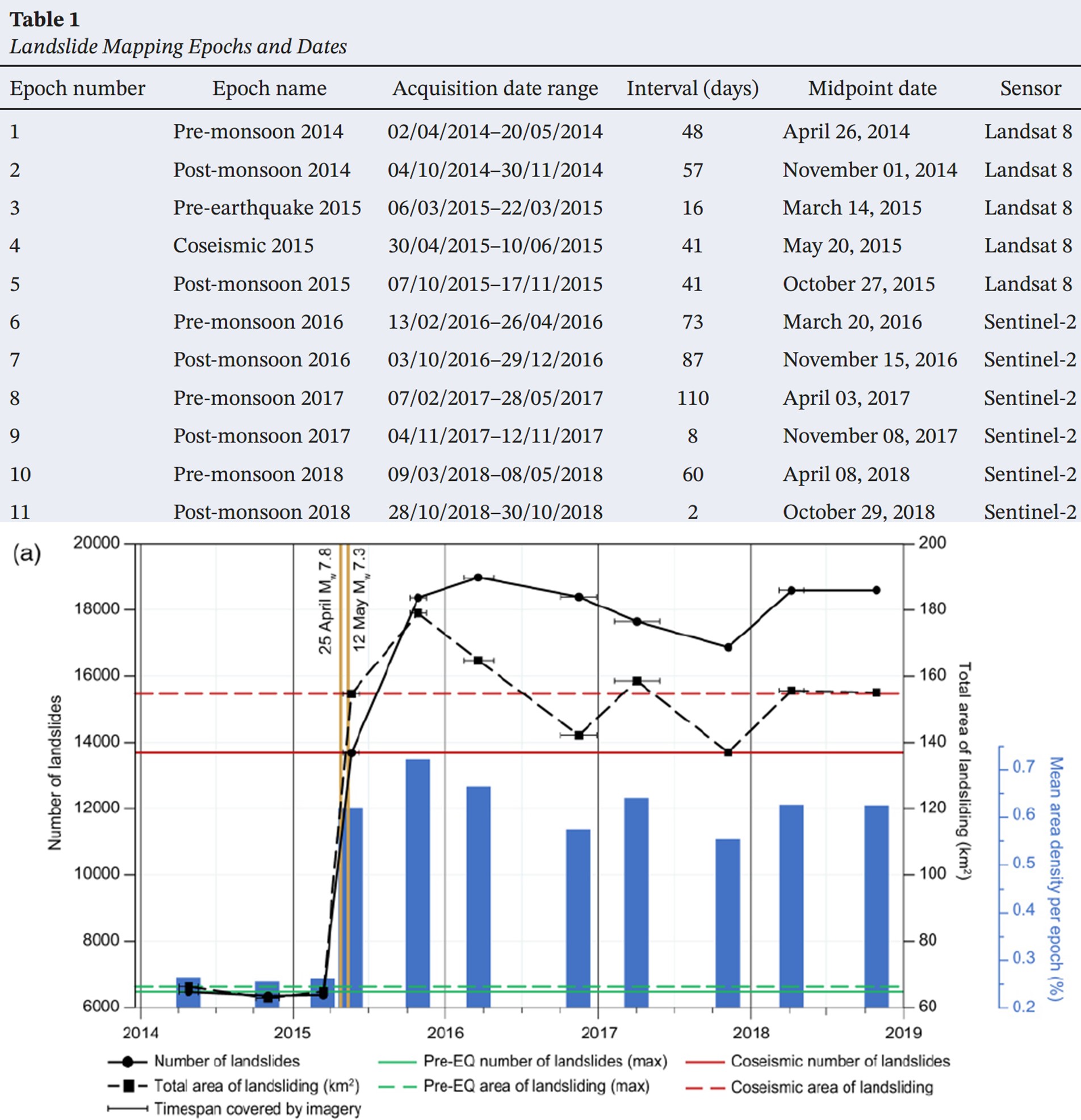Click the "Table 1" heading
Image resolution: width=1081 pixels, height=1120 pixels.
point(45,19)
